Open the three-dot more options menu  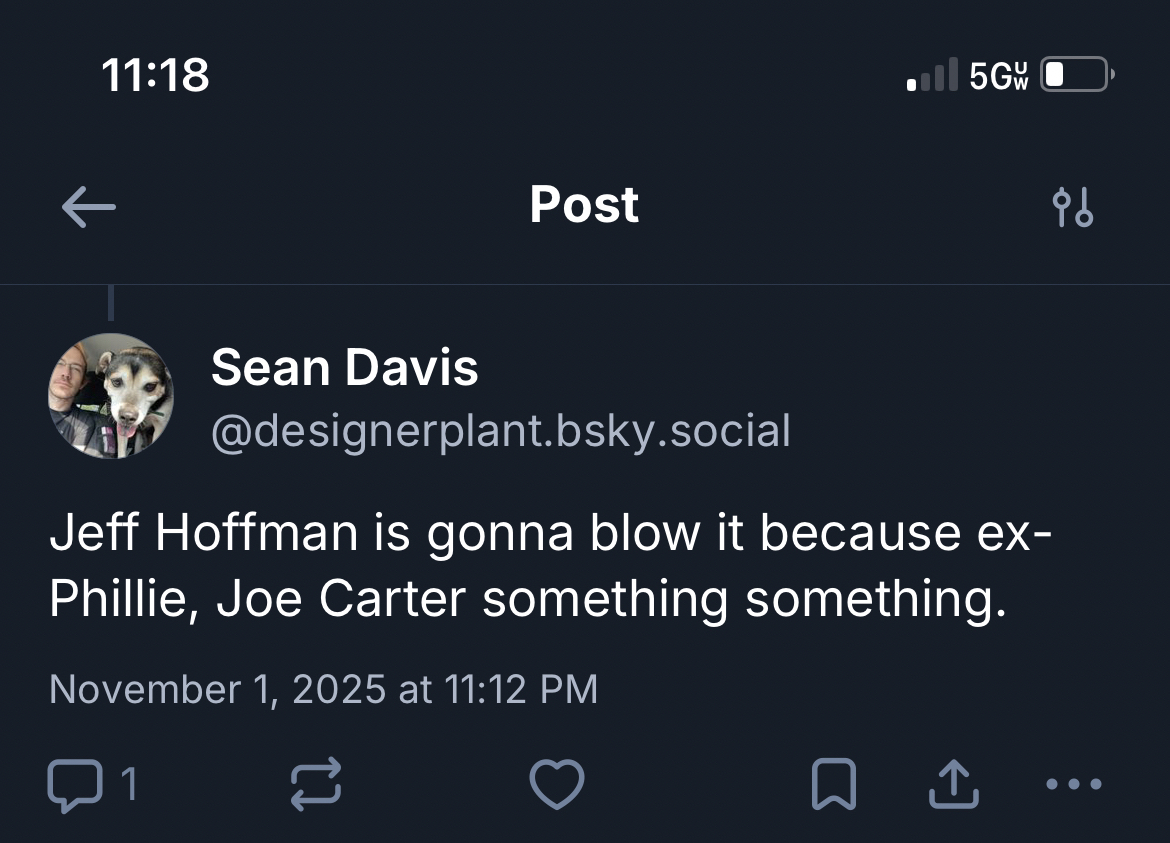(1074, 784)
